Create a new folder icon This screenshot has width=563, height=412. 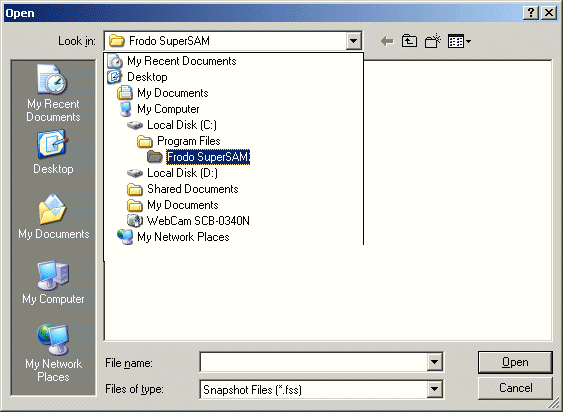point(433,41)
